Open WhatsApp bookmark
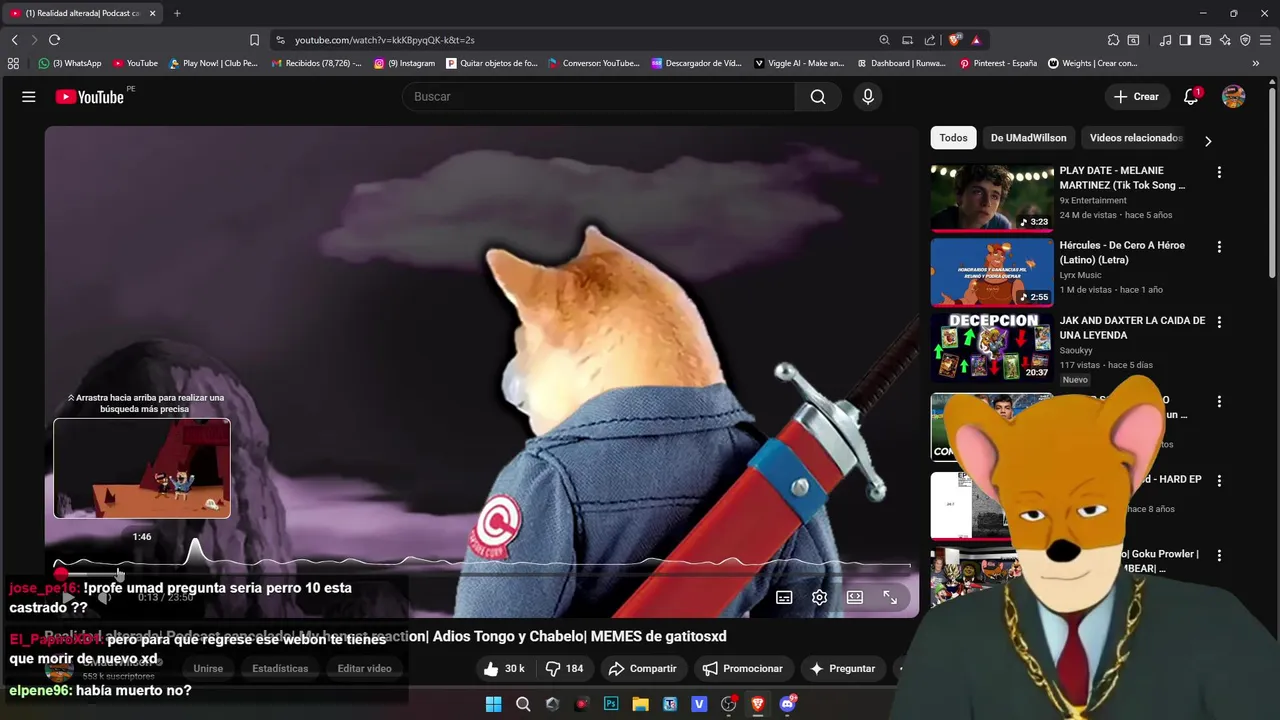This screenshot has height=720, width=1280. pos(70,63)
